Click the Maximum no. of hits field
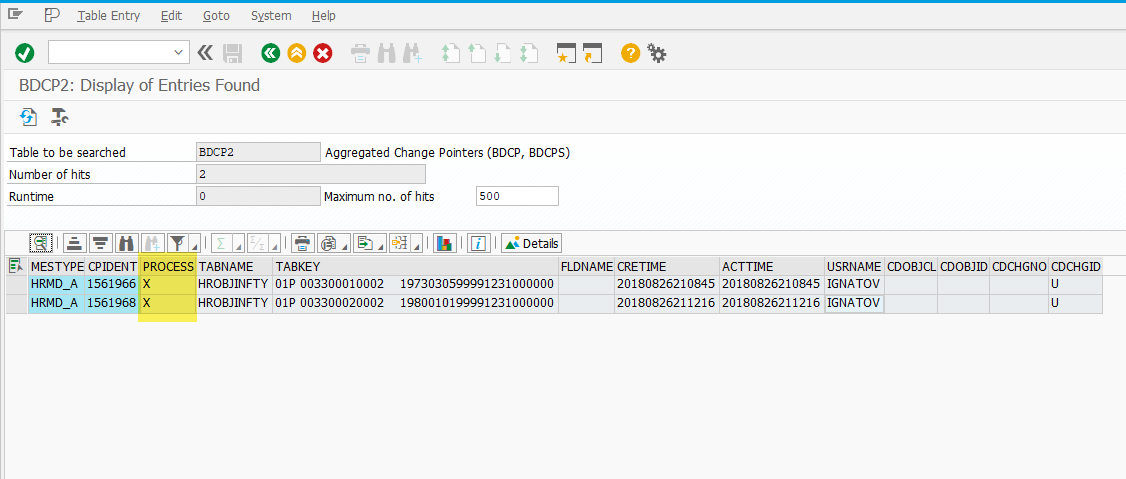This screenshot has height=479, width=1126. click(517, 195)
